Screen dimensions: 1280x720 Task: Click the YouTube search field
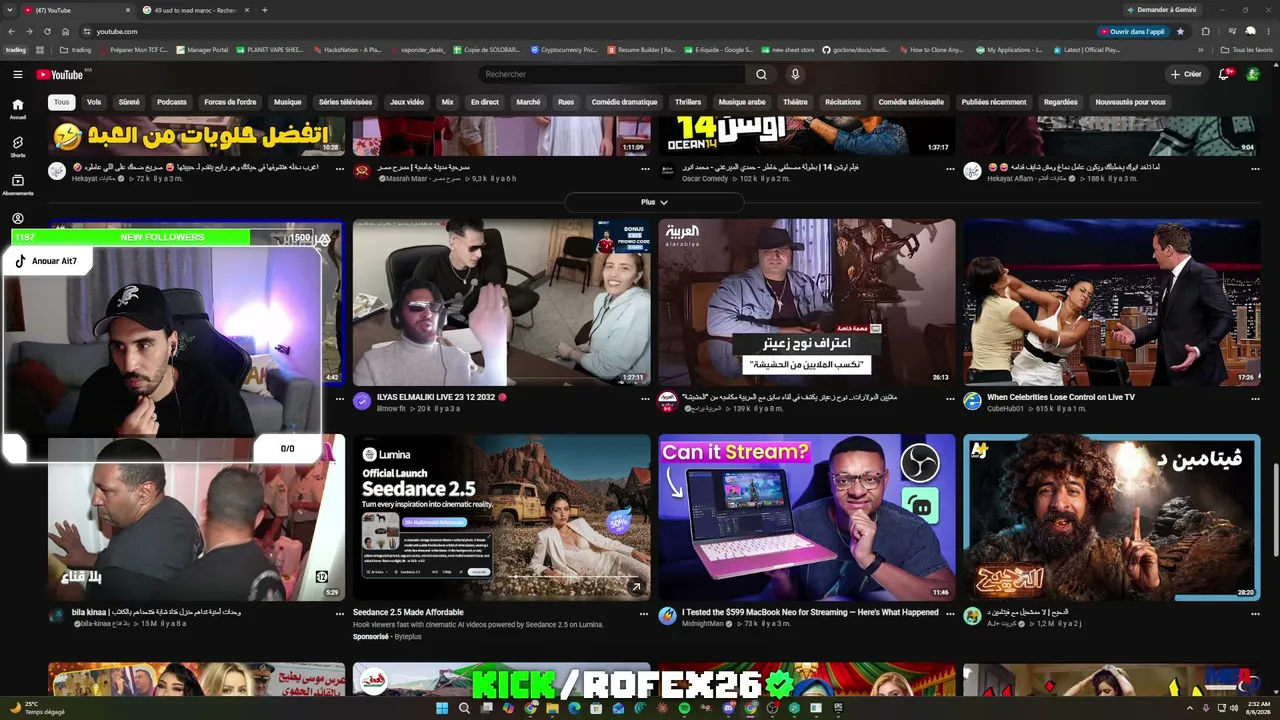coord(612,74)
